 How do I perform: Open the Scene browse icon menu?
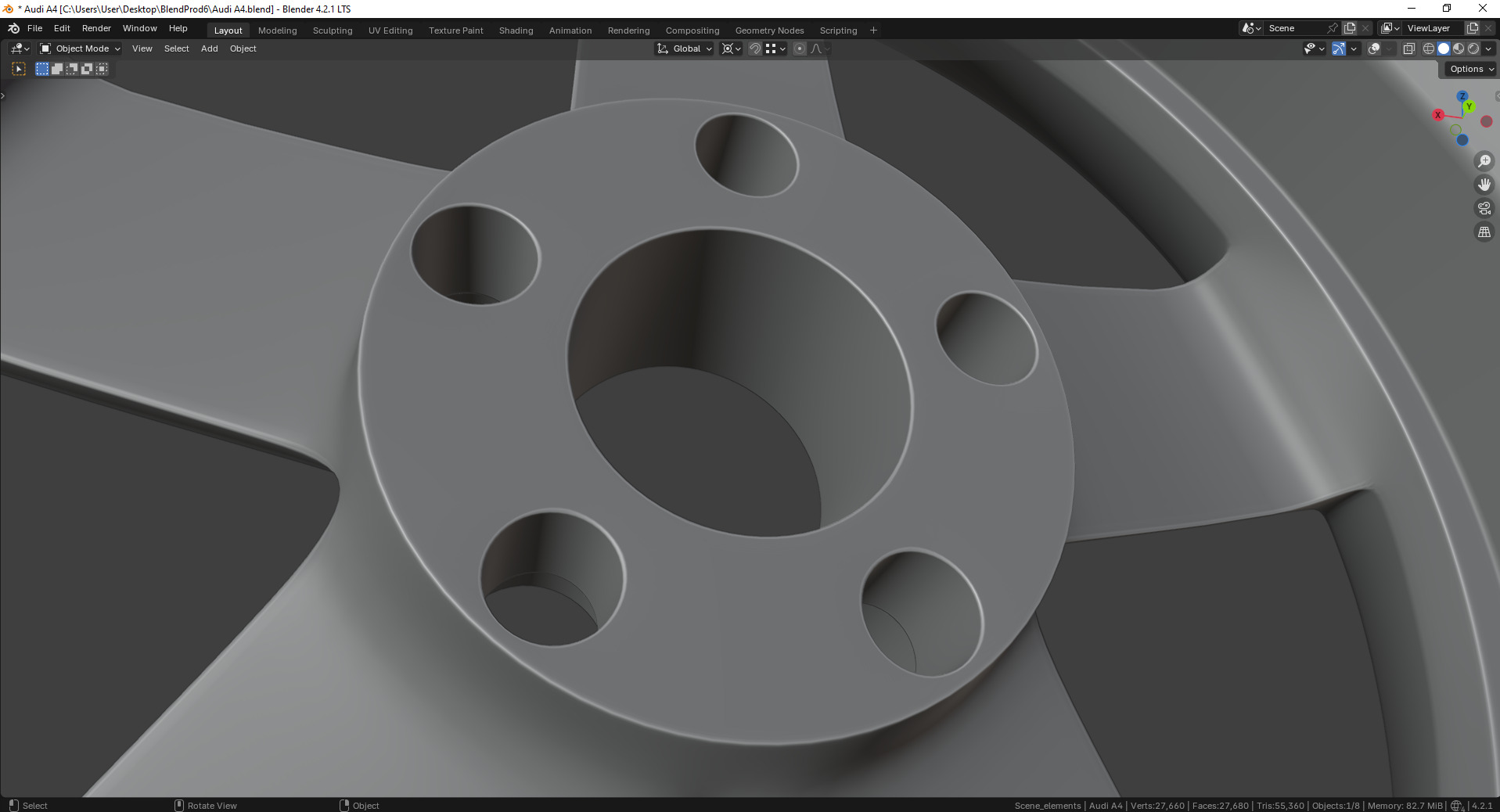[x=1251, y=28]
